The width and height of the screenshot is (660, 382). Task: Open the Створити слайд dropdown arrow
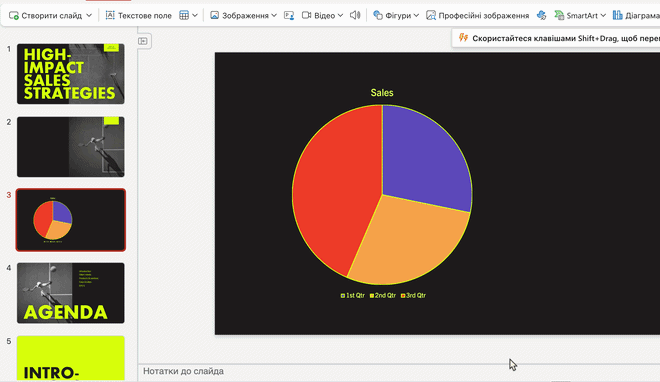89,16
